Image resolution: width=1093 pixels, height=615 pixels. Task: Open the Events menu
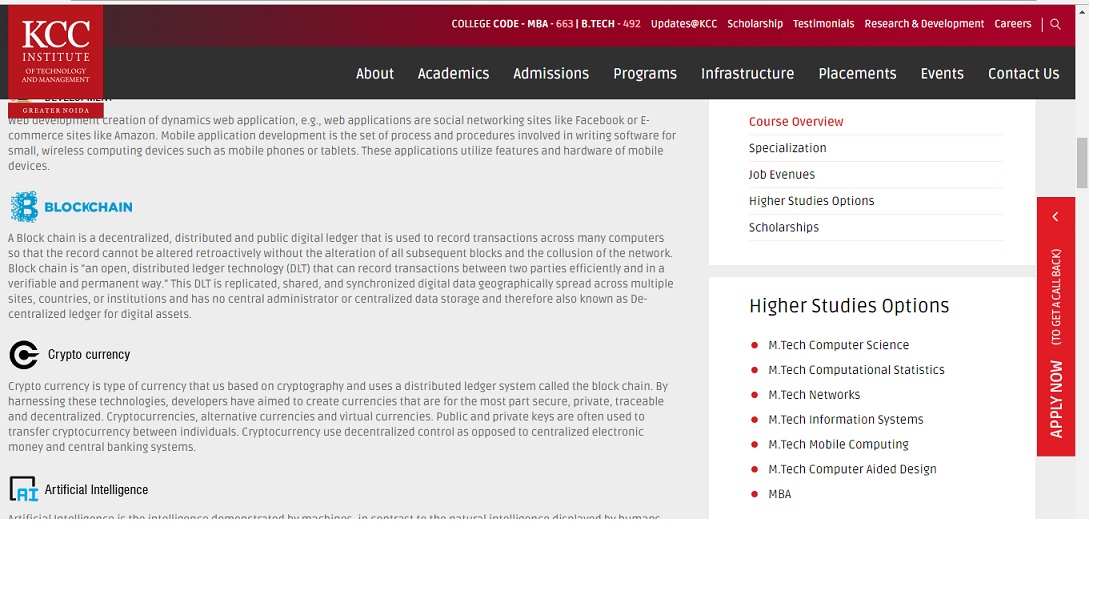pyautogui.click(x=942, y=74)
